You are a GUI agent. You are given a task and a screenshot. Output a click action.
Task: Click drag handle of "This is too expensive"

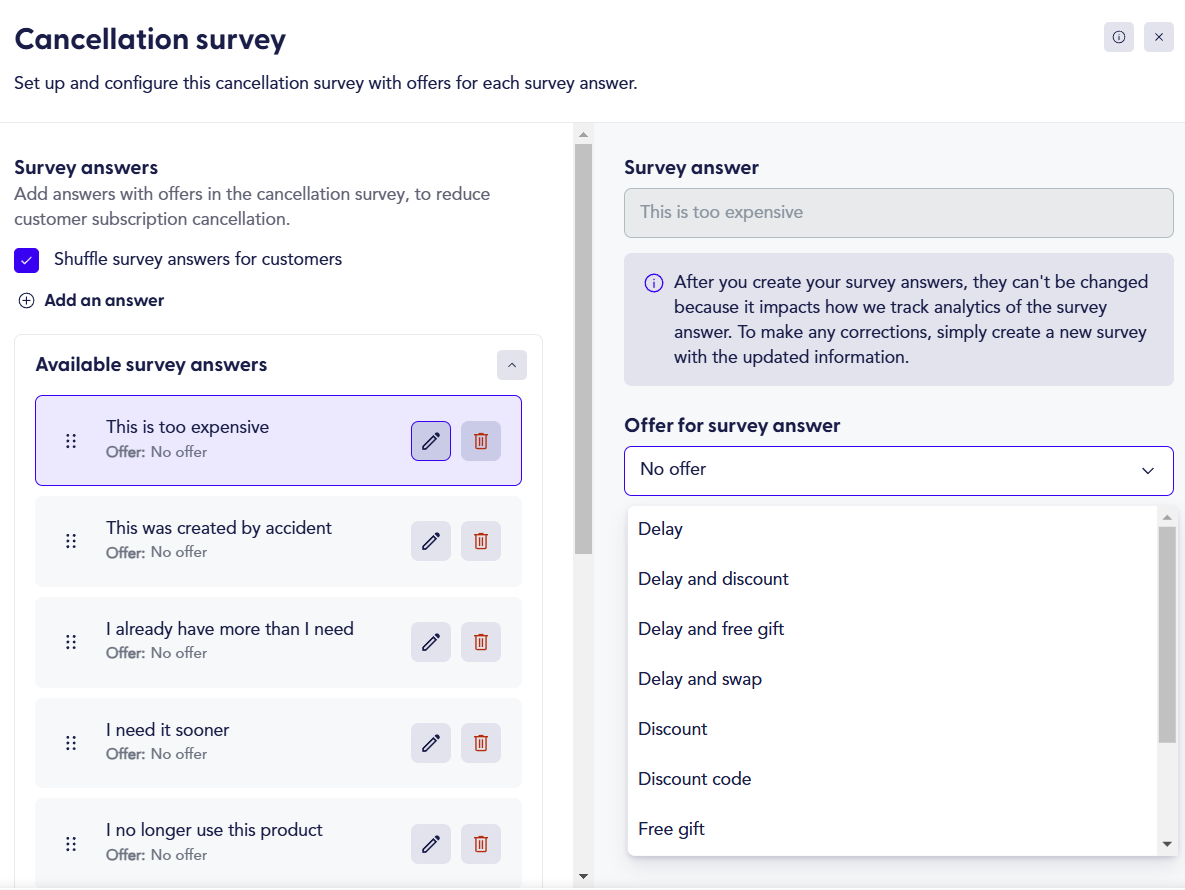click(x=71, y=440)
